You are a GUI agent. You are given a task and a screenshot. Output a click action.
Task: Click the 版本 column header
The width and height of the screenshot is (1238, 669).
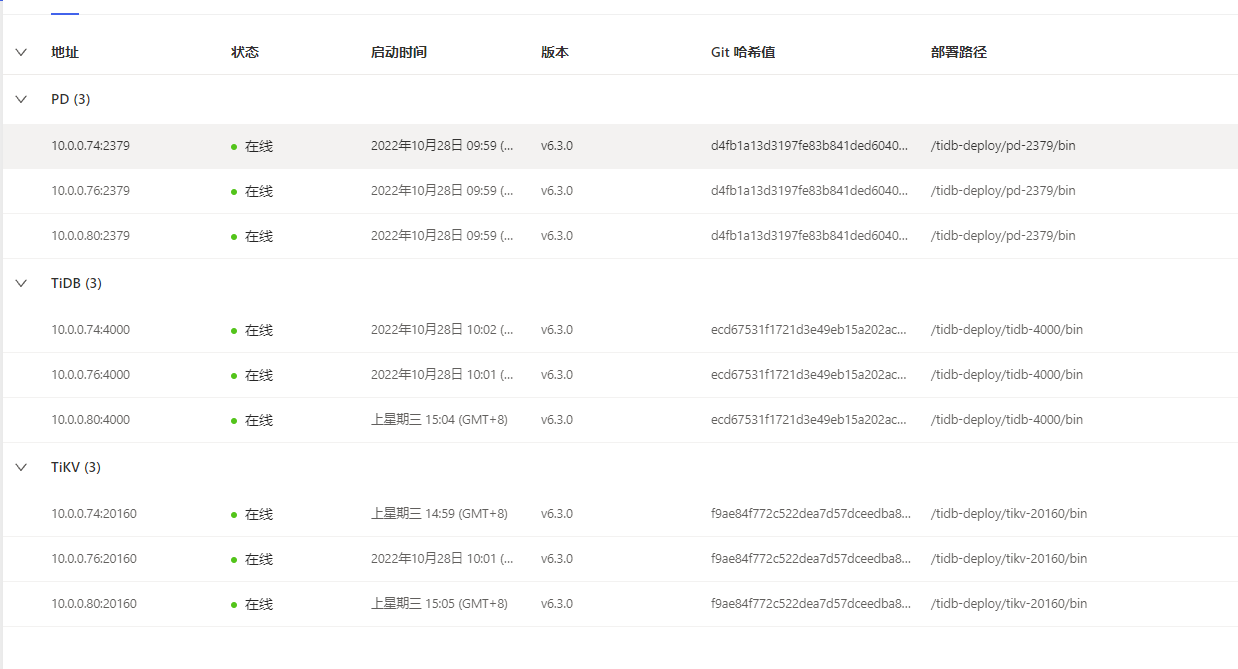click(x=555, y=52)
